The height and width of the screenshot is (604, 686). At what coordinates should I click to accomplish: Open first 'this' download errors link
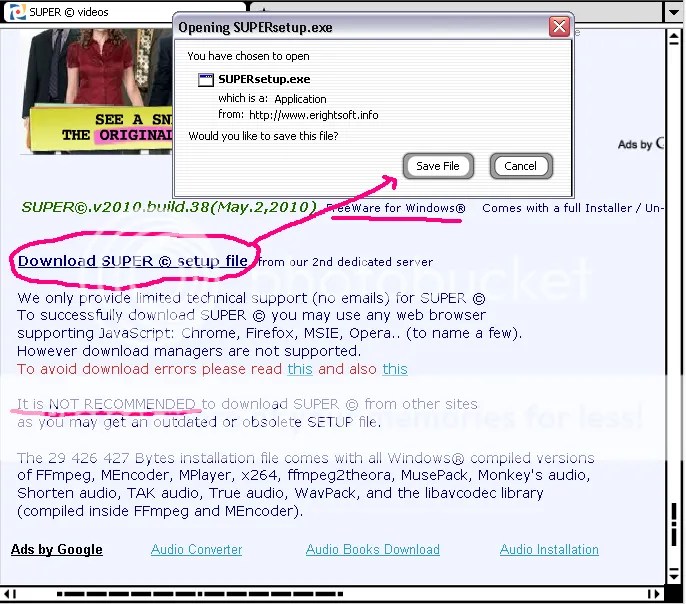click(300, 369)
